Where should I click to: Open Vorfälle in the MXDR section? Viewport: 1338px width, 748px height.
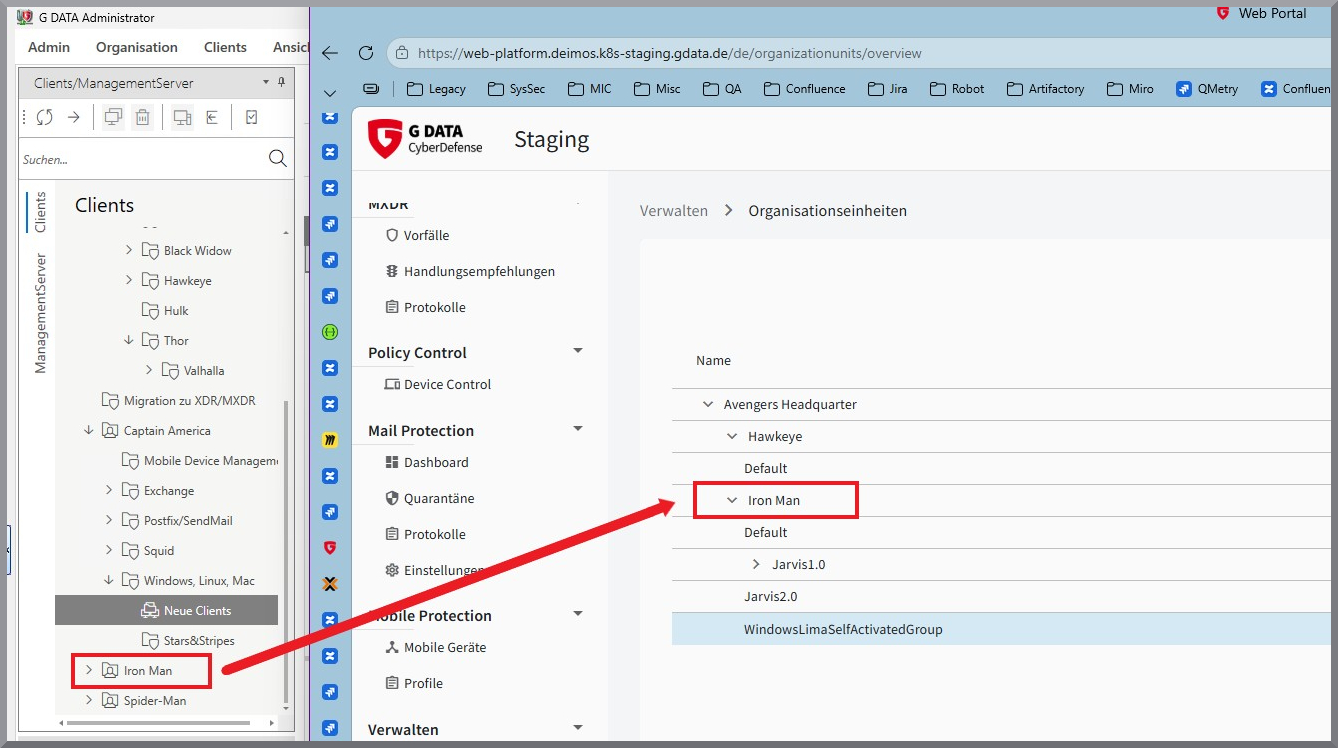[x=426, y=235]
